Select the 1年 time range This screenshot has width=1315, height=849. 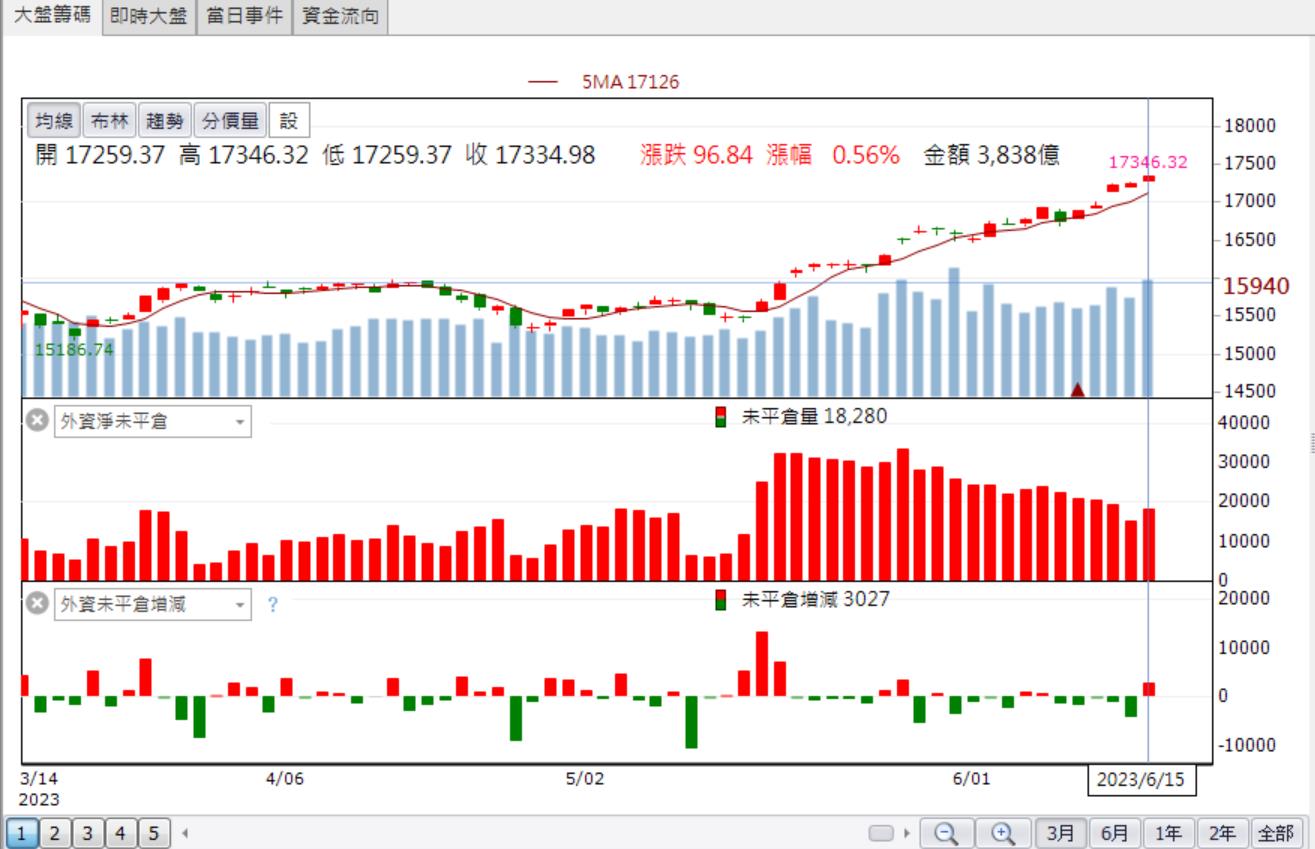[x=1169, y=832]
